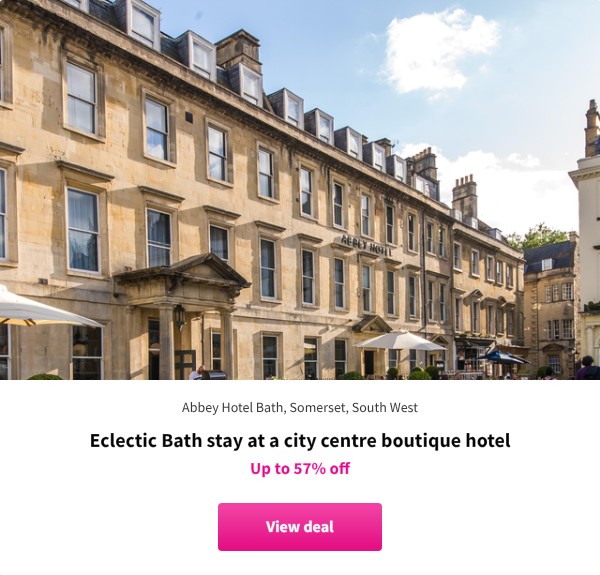600x575 pixels.
Task: Click the white umbrella by the middle entrance
Action: (400, 340)
